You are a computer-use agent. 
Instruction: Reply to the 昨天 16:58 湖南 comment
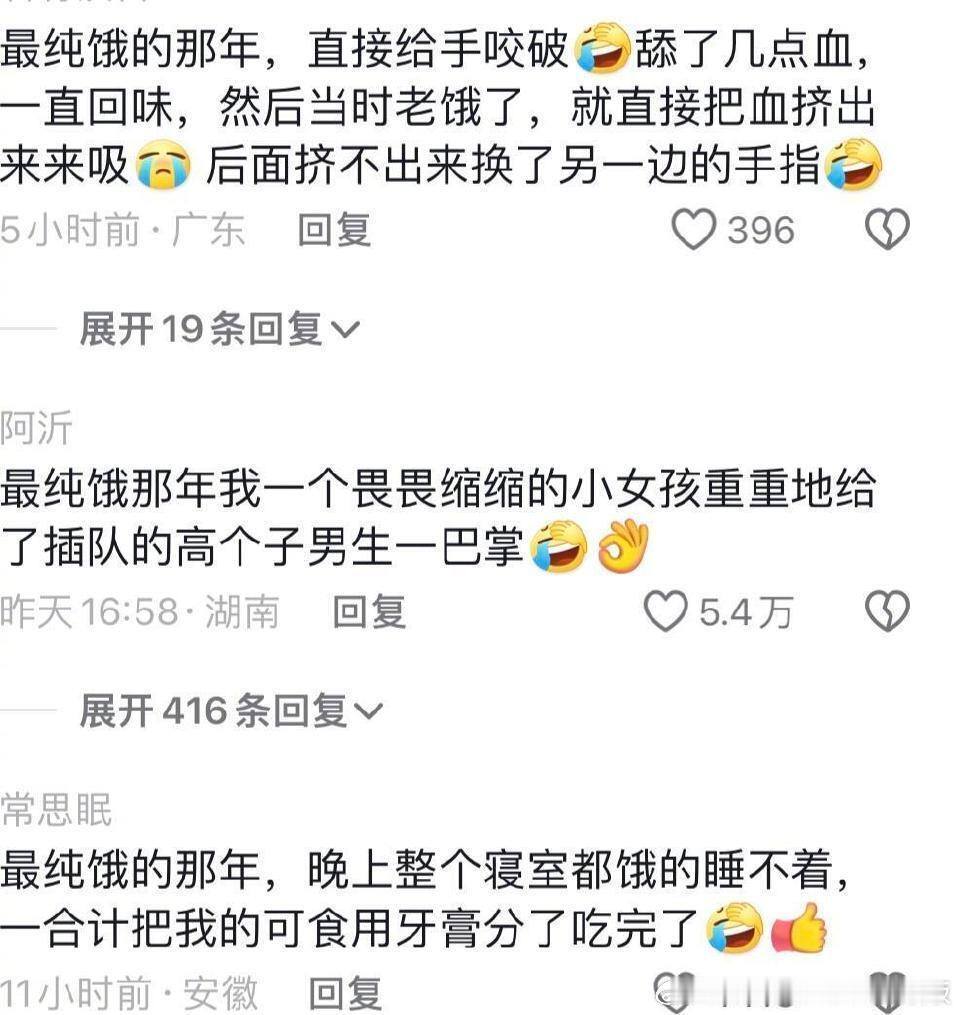click(x=369, y=612)
